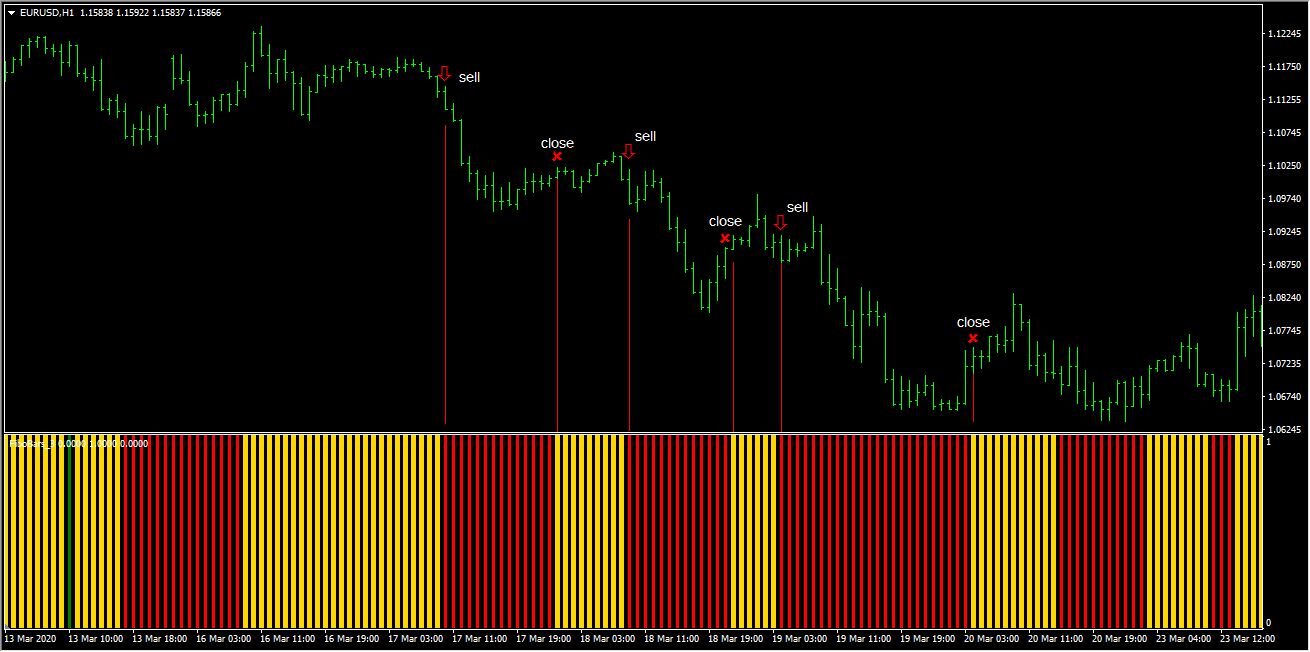
Task: Click the rightmost "sell" arrow marker
Action: (782, 222)
